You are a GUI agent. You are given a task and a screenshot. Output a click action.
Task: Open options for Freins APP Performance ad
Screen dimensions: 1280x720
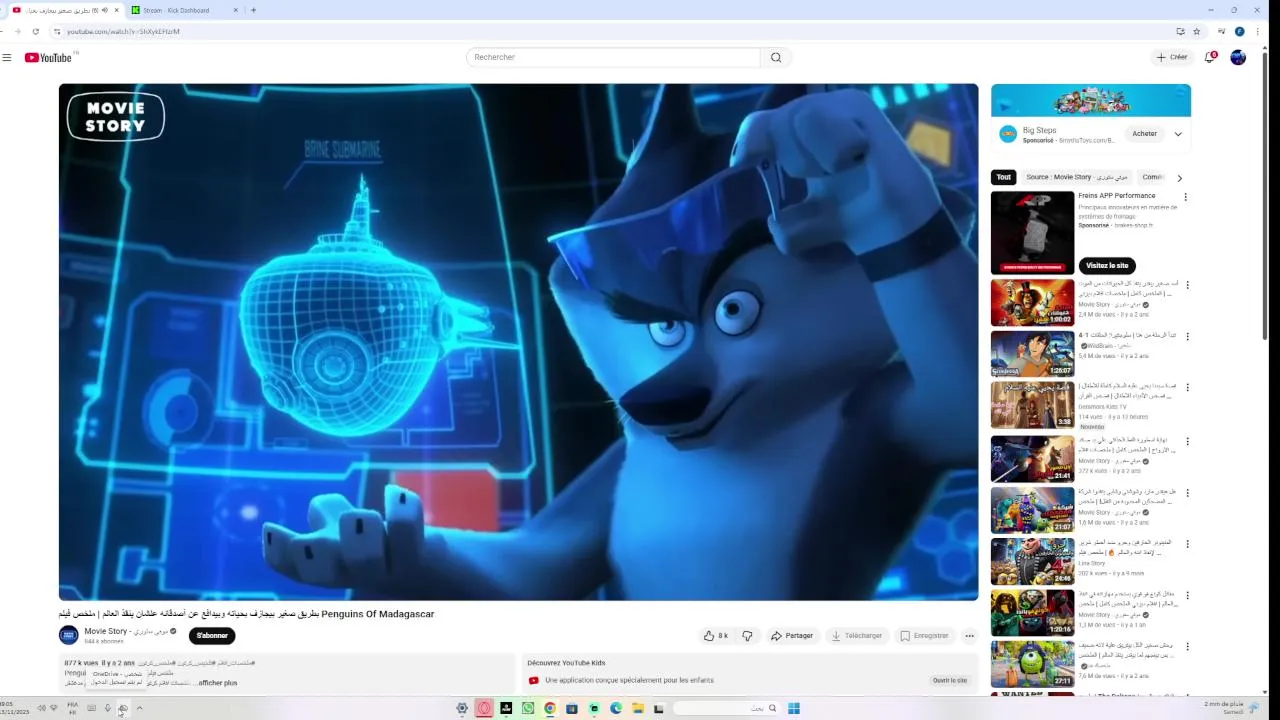pos(1185,197)
